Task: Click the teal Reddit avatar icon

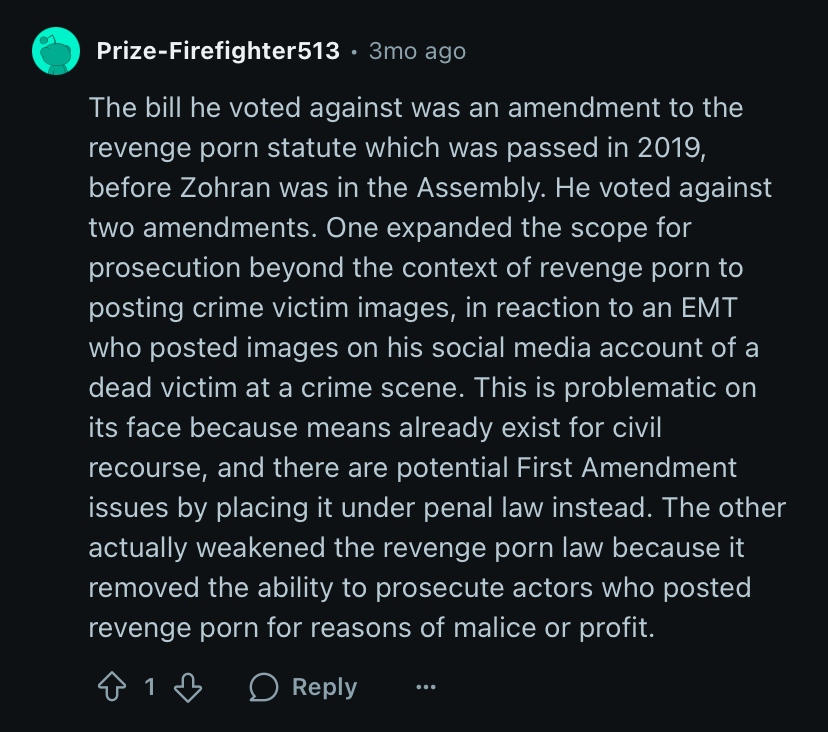Action: coord(56,50)
